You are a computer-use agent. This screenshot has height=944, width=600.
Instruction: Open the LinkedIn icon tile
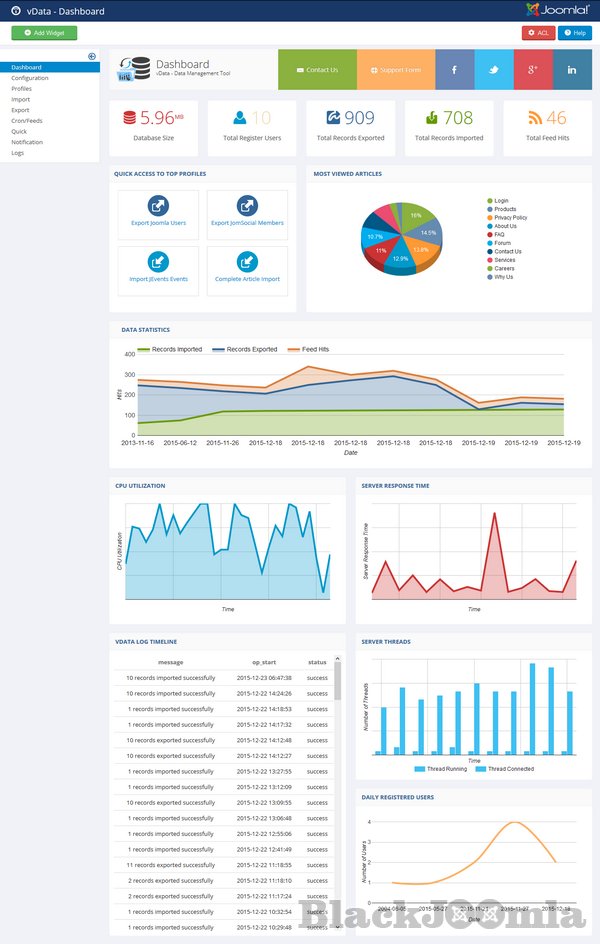pyautogui.click(x=572, y=70)
